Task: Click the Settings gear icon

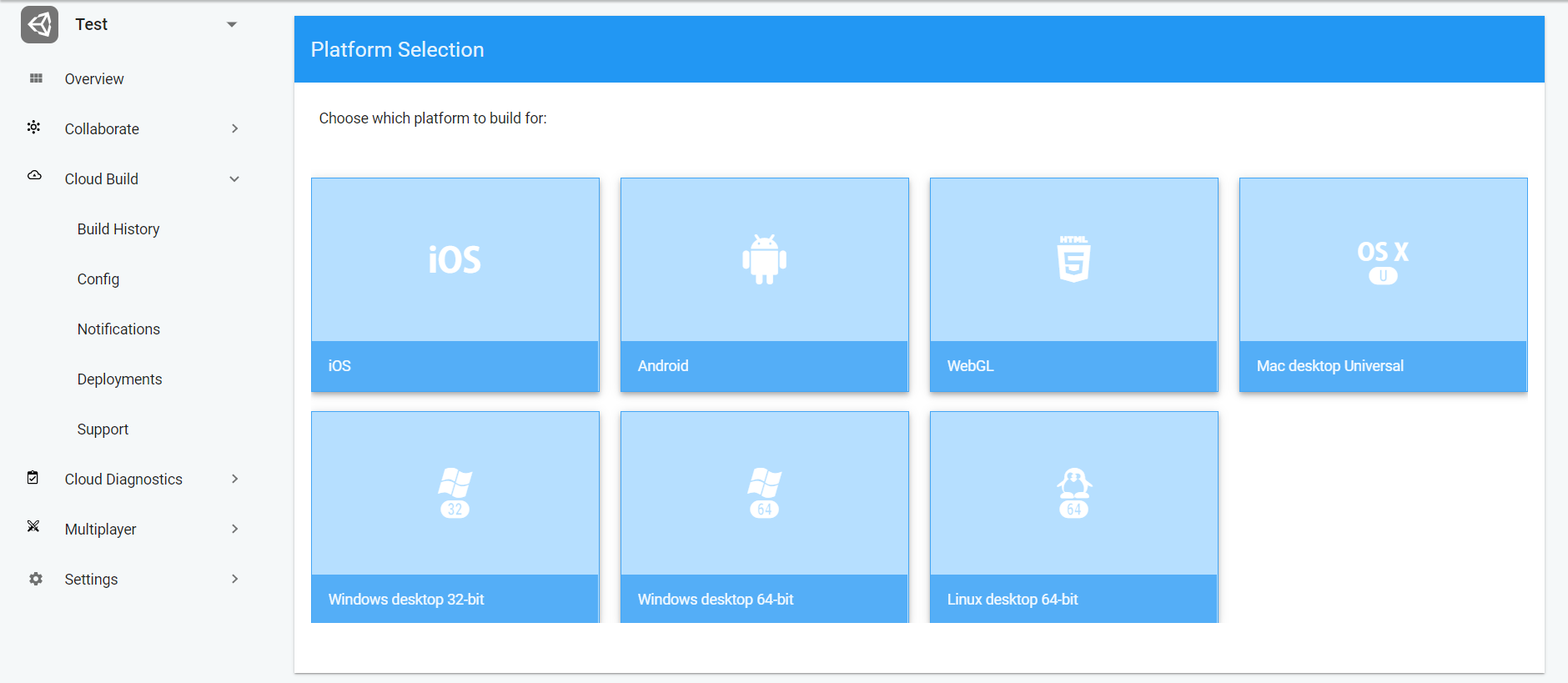Action: tap(35, 579)
